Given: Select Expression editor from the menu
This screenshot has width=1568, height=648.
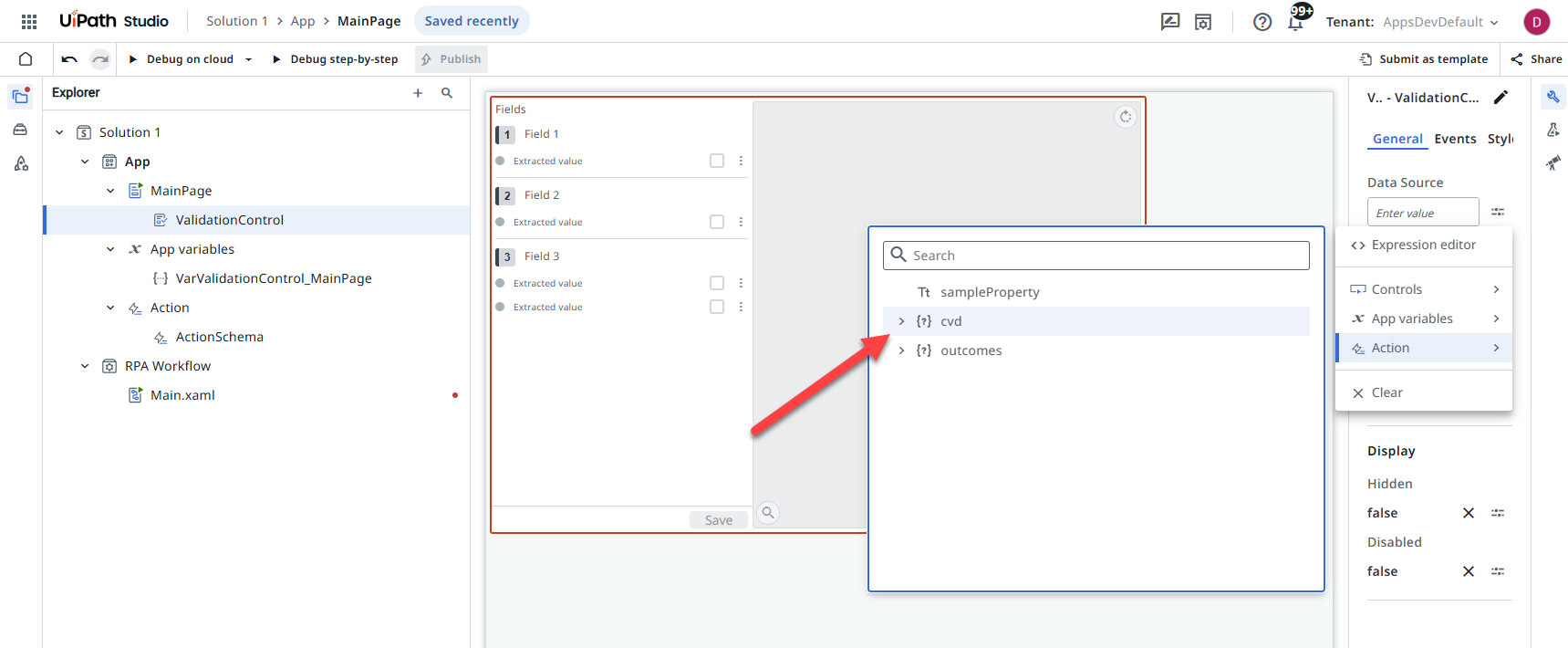Looking at the screenshot, I should [1423, 245].
